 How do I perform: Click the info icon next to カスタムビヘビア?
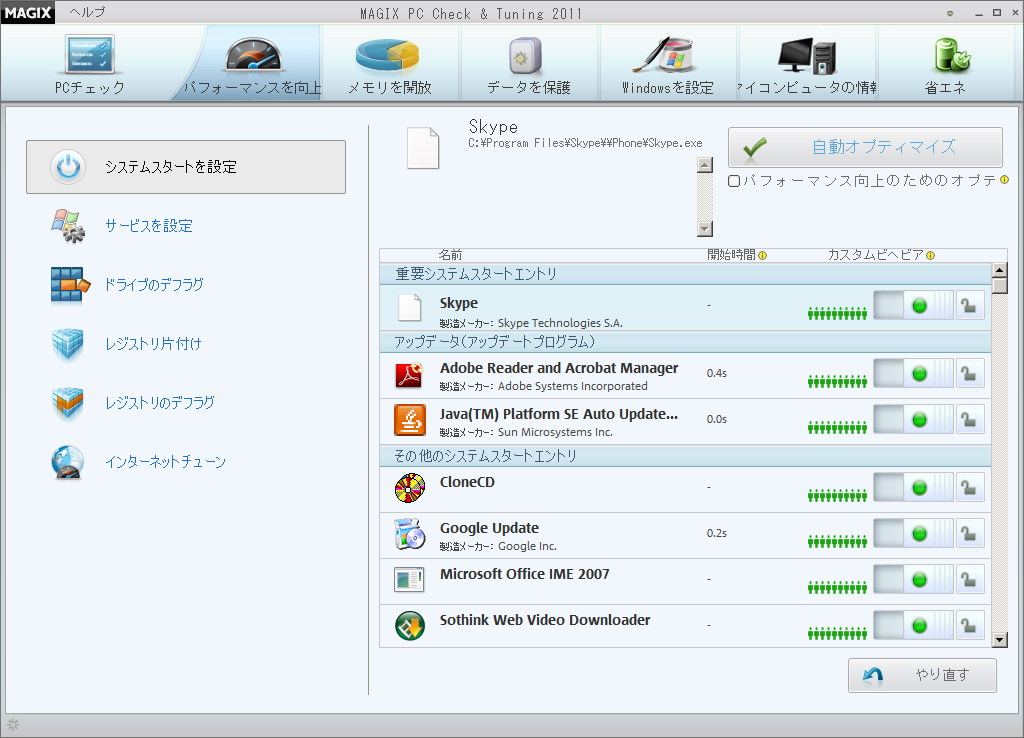tap(931, 255)
